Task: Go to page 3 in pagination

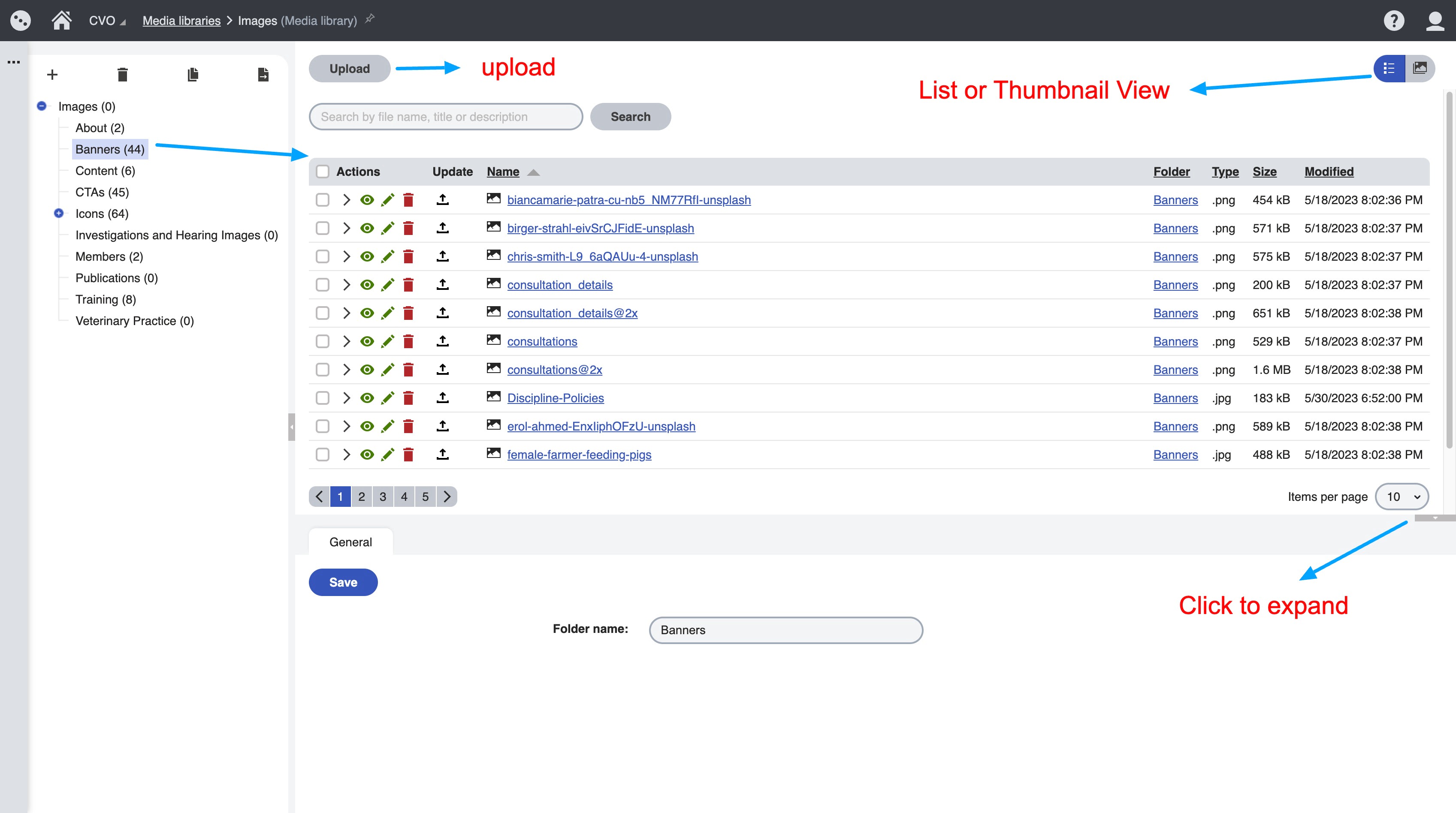Action: point(383,497)
